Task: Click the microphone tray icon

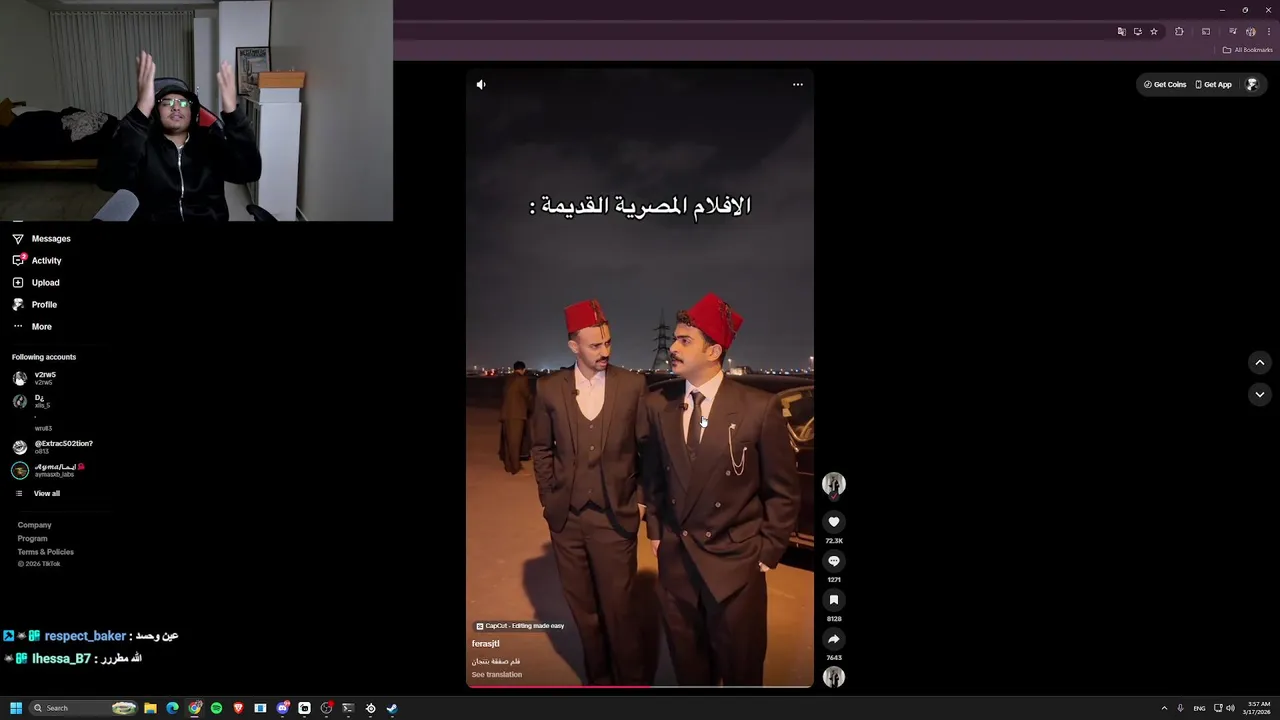Action: 1180,708
